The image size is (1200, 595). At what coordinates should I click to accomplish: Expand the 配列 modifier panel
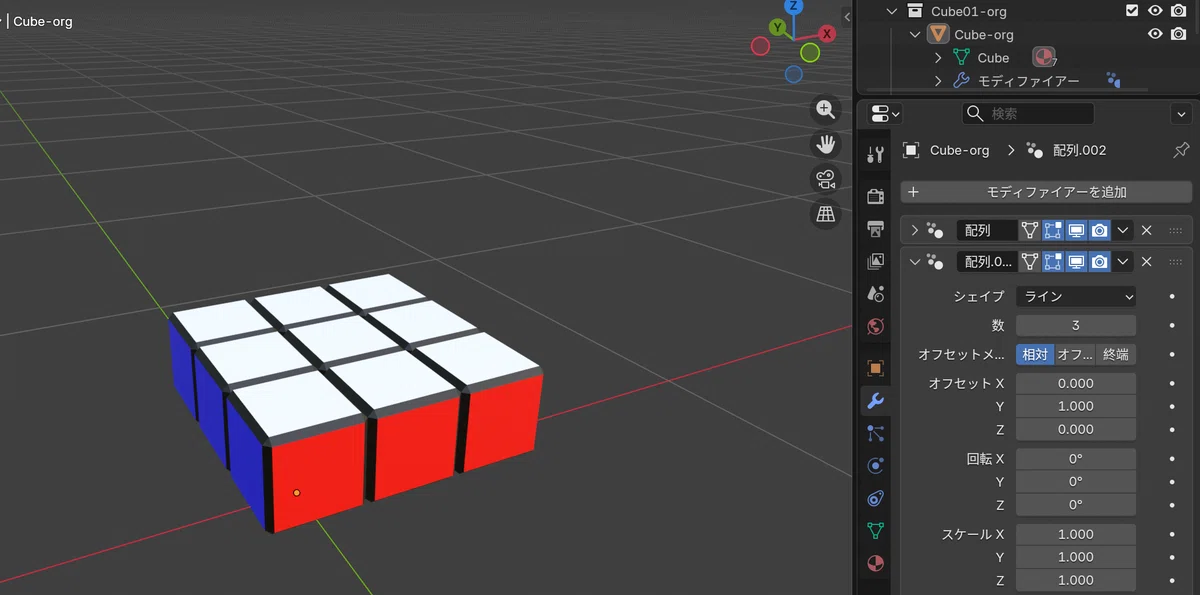tap(914, 230)
